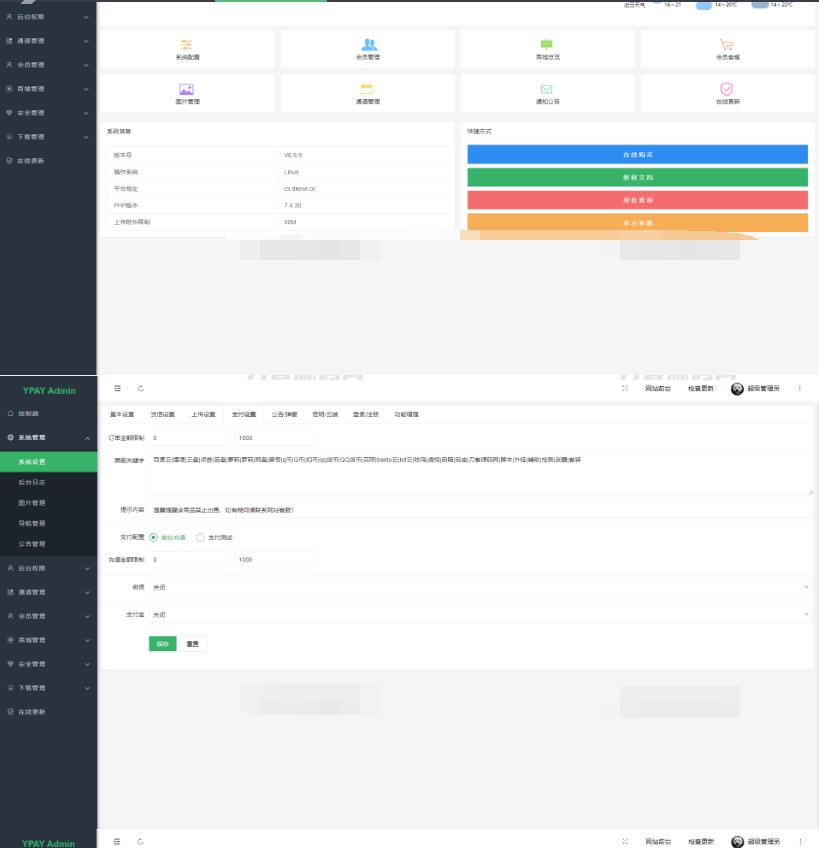The image size is (819, 848).
Task: Open 后台日志 in the sidebar
Action: 32,482
